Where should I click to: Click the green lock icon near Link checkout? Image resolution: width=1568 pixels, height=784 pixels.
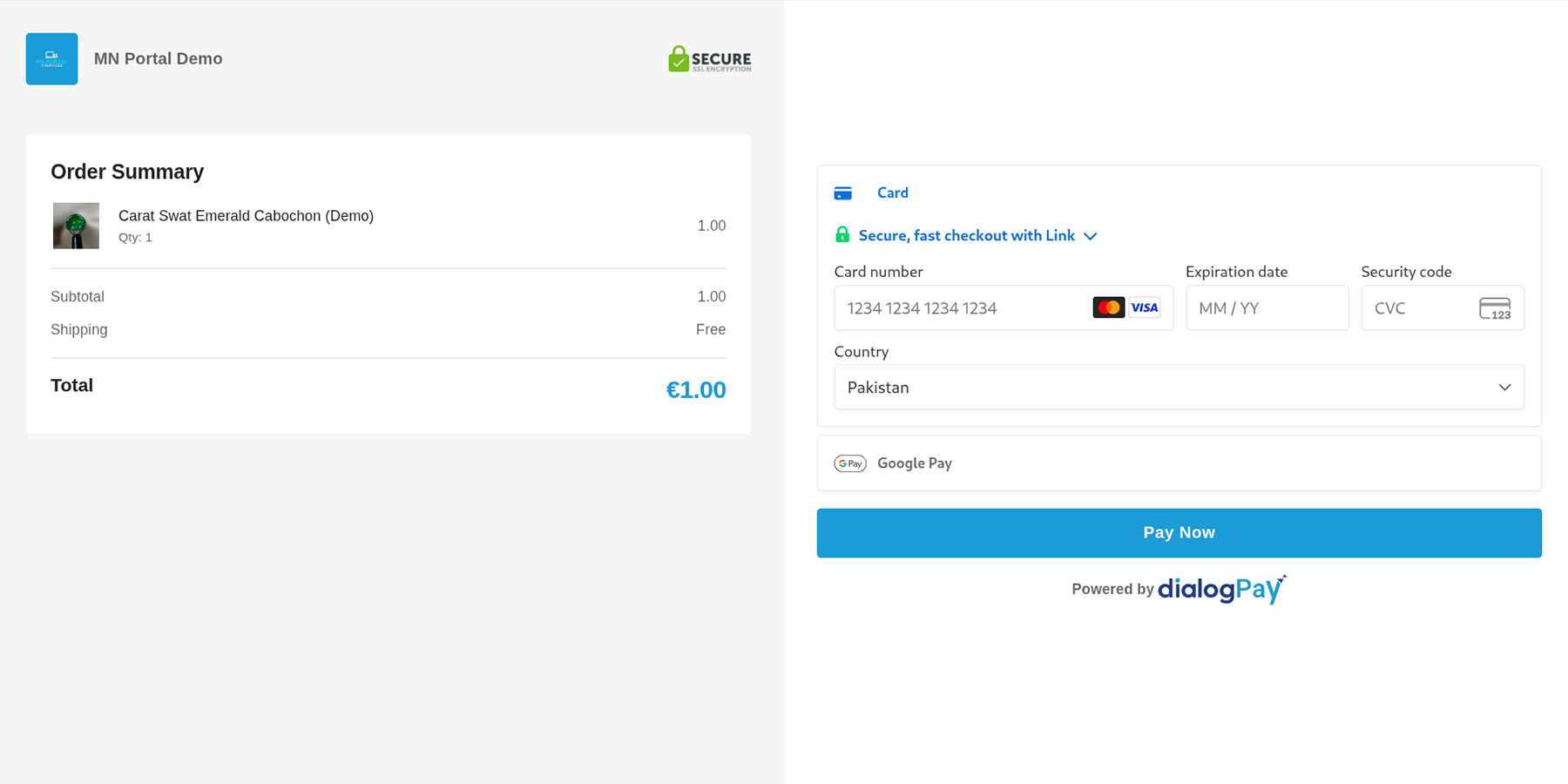841,234
